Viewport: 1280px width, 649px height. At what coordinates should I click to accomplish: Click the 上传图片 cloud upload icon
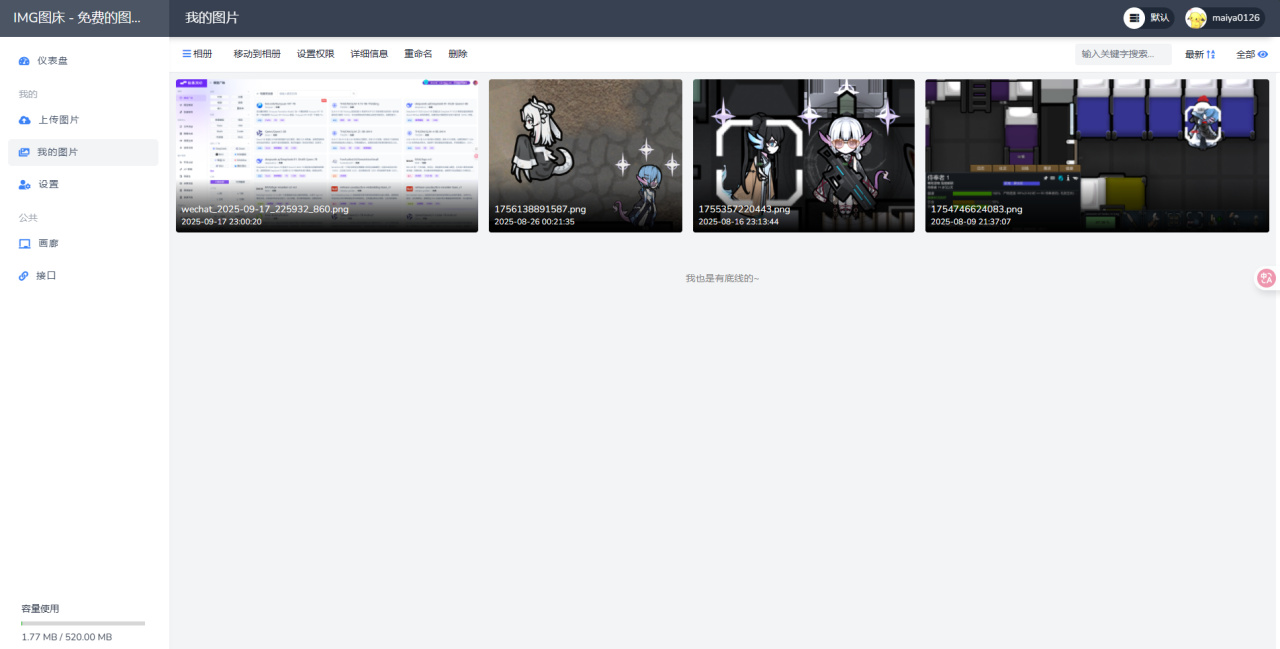coord(25,120)
